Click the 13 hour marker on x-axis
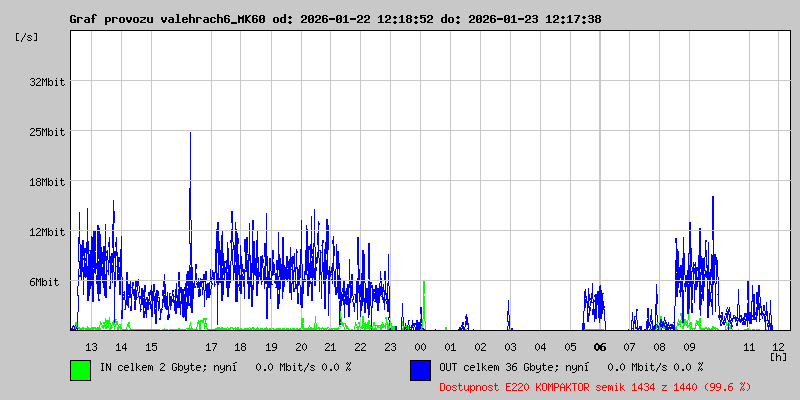The image size is (800, 400). [x=91, y=347]
